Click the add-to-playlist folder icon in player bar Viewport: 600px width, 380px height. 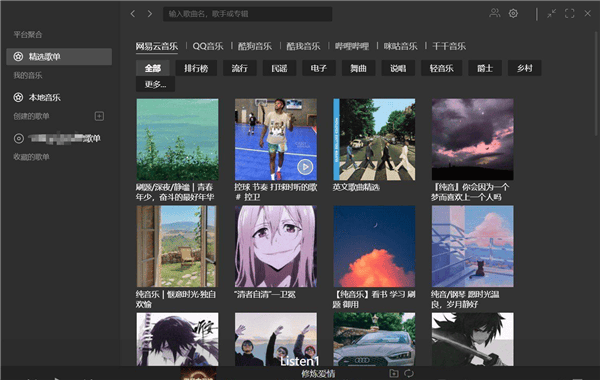tap(394, 373)
